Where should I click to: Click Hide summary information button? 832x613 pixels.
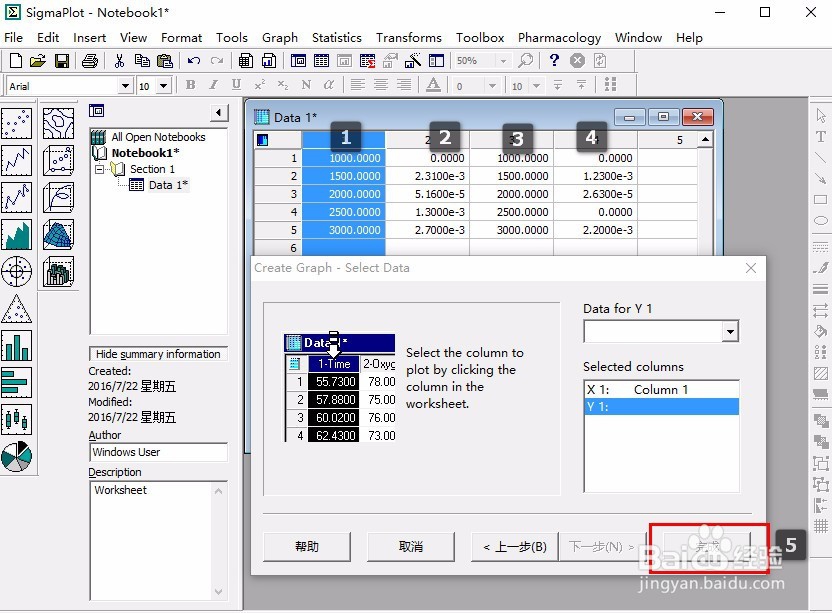pyautogui.click(x=158, y=354)
